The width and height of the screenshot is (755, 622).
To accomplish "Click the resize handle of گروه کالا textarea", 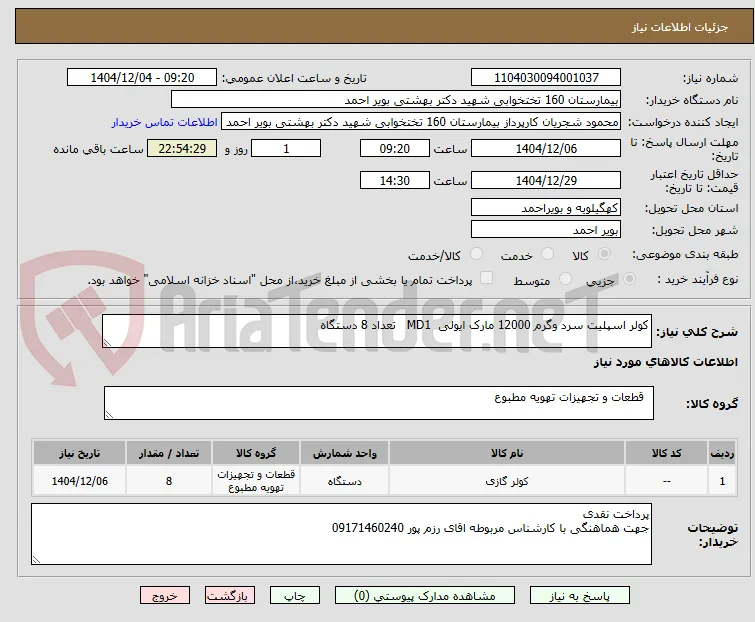I will 109,415.
